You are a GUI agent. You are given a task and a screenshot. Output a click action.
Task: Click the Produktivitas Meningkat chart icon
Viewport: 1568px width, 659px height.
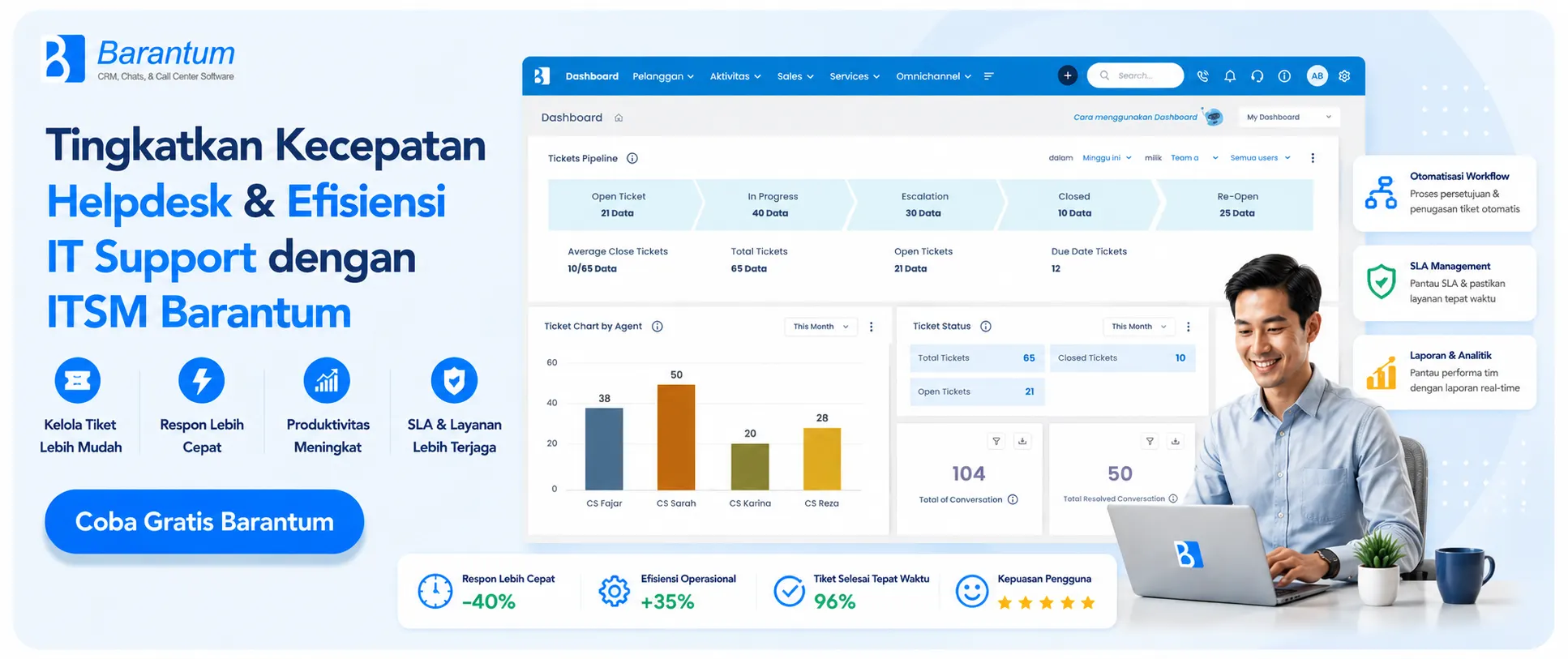327,380
